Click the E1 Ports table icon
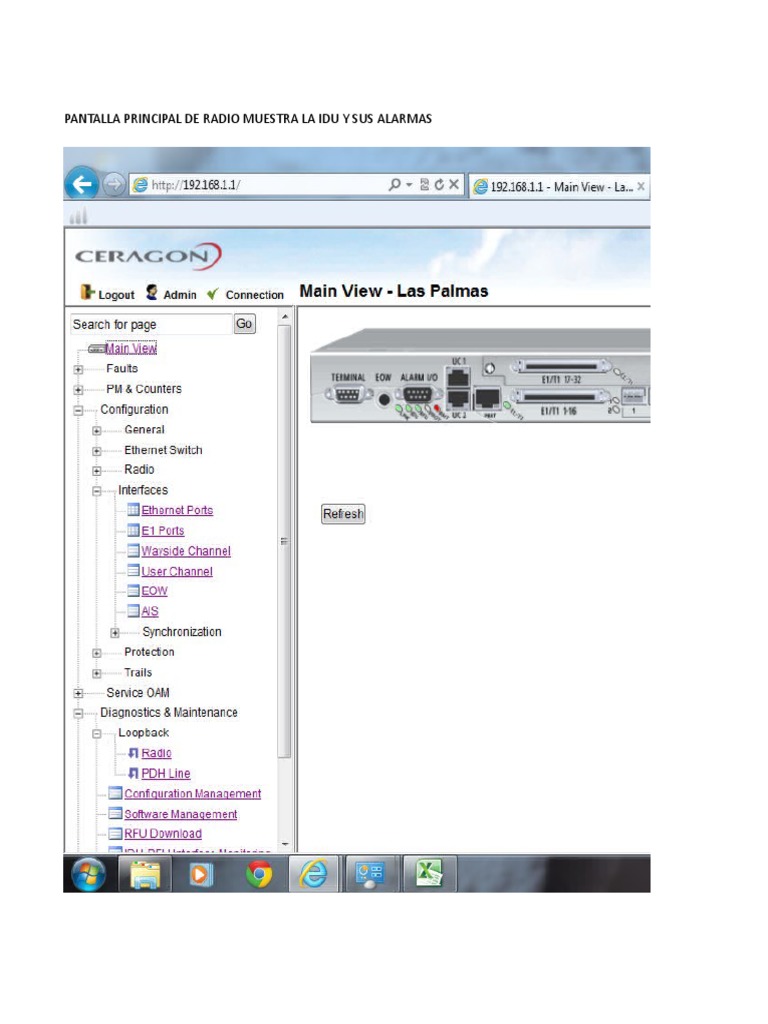Screen dimensions: 768x1024 click(133, 530)
